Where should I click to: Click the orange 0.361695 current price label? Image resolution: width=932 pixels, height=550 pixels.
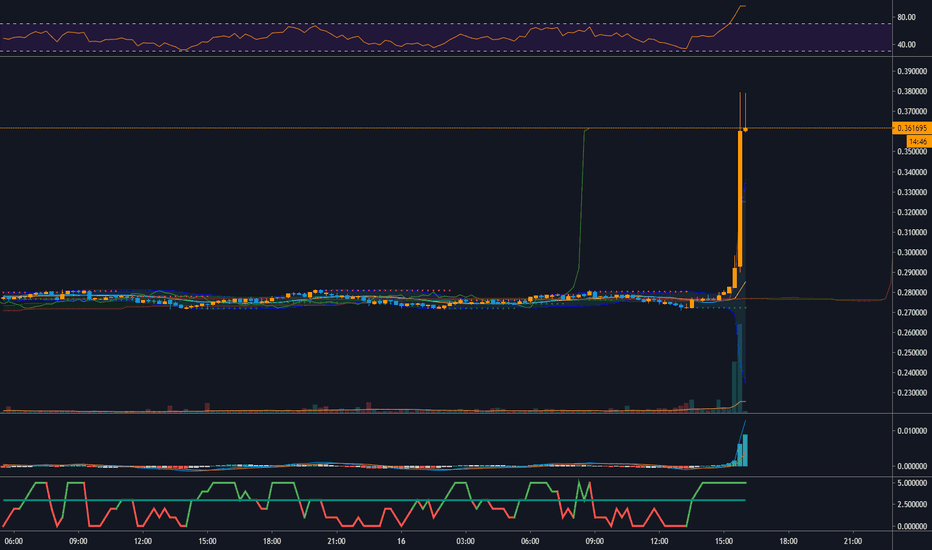tap(911, 128)
